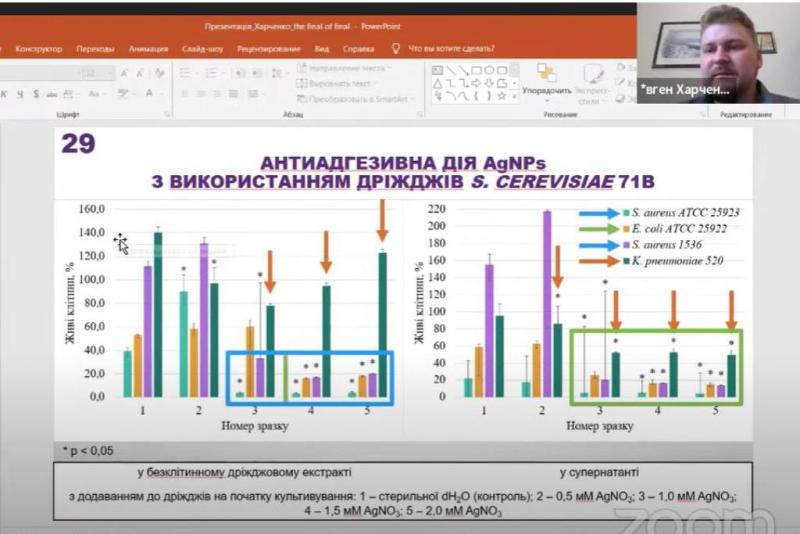Screen dimensions: 800x534
Task: Select the Rounded Rectangle shape
Action: (x=502, y=70)
